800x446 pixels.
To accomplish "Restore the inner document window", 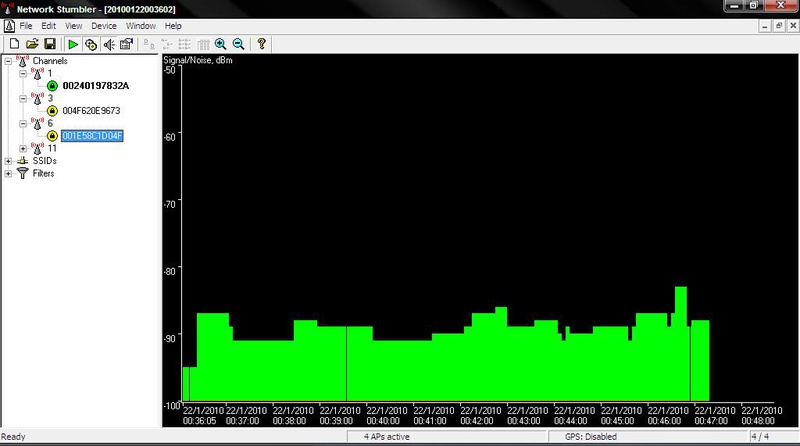I will click(779, 26).
